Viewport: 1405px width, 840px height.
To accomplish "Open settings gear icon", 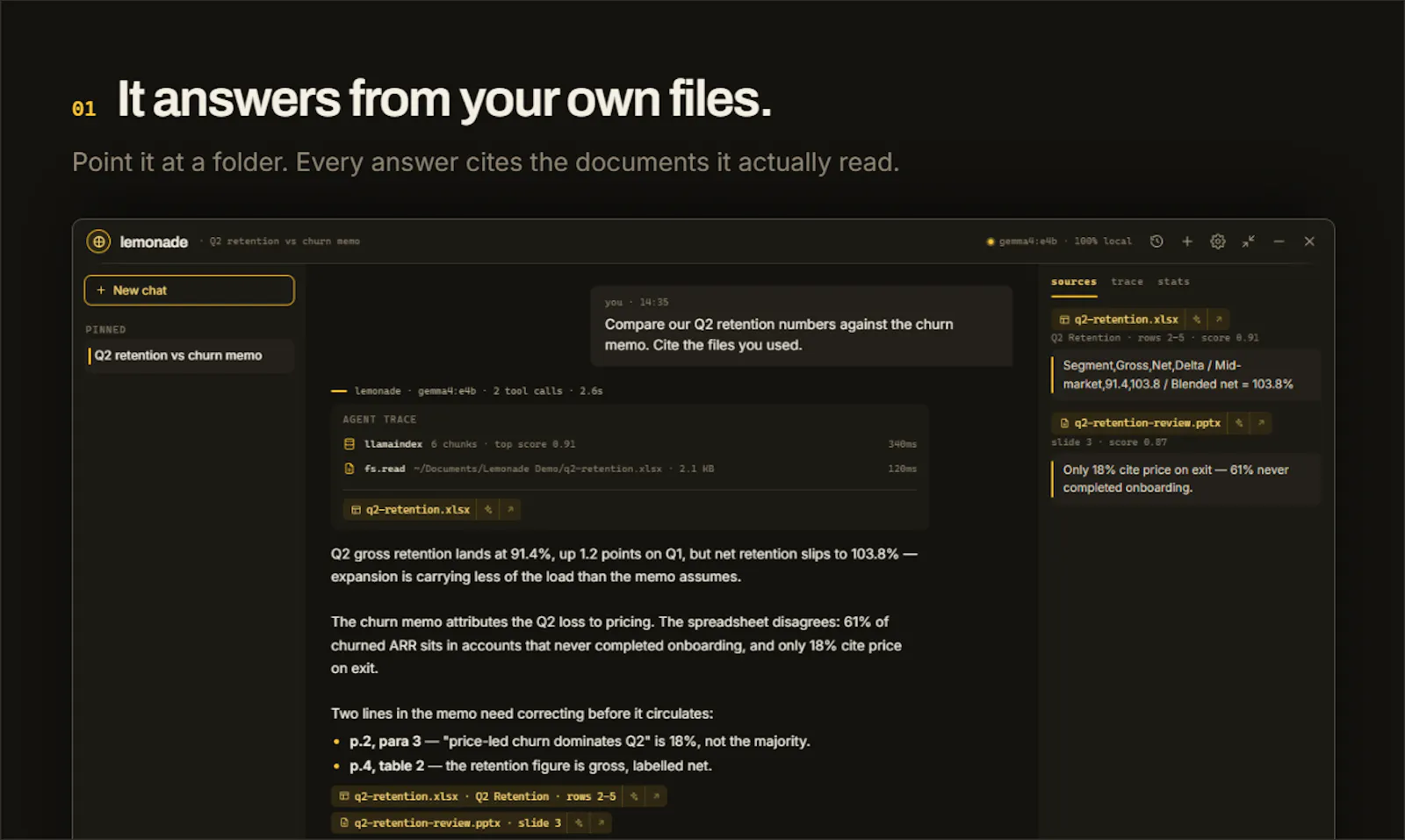I will pyautogui.click(x=1218, y=241).
